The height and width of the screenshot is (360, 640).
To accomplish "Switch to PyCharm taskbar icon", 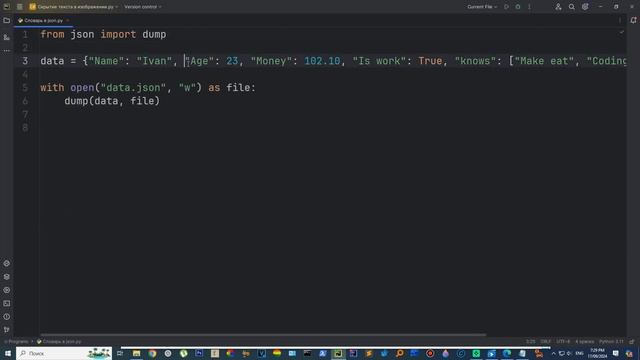I will click(x=338, y=353).
